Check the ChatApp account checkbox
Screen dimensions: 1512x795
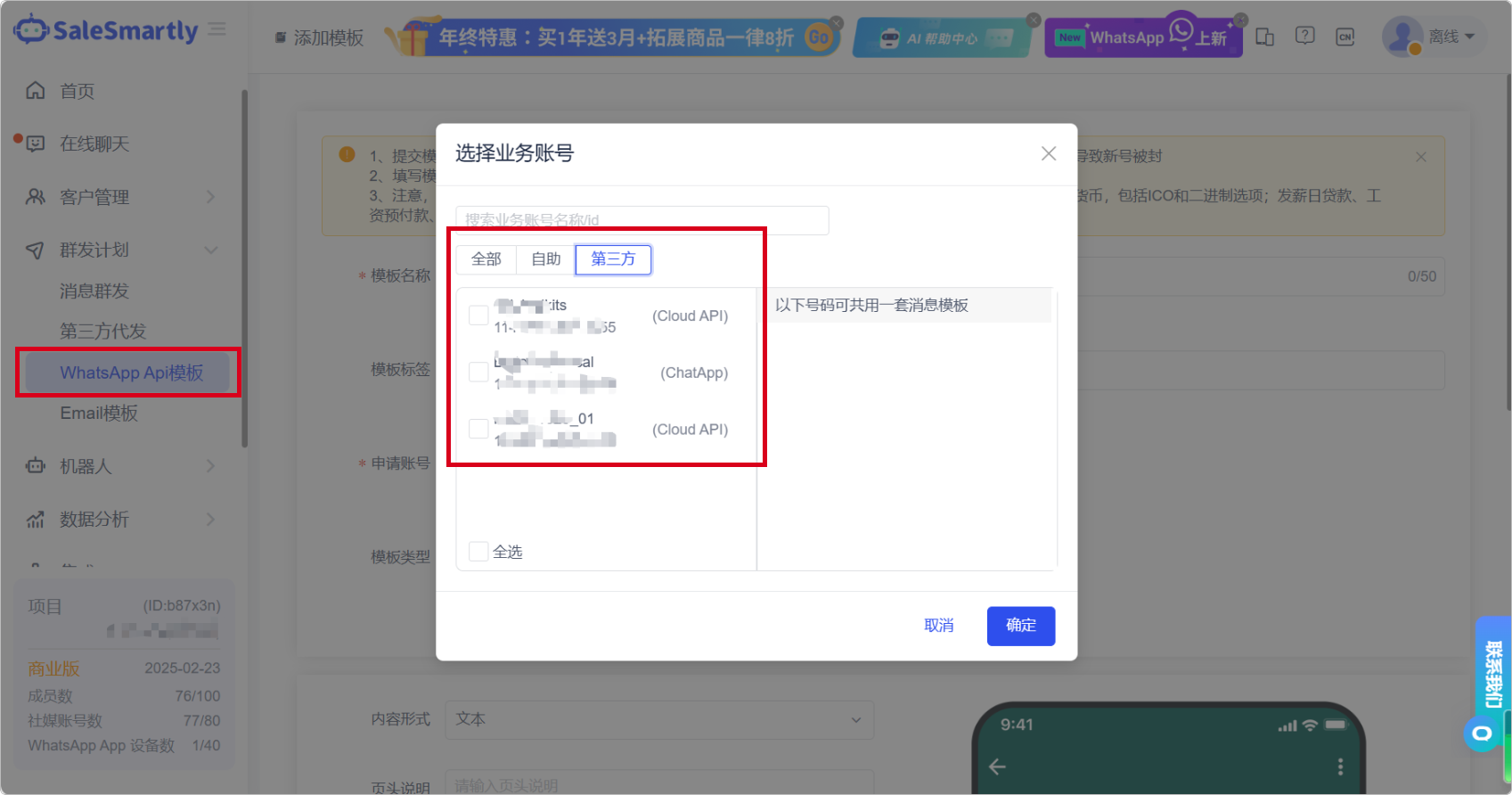478,373
